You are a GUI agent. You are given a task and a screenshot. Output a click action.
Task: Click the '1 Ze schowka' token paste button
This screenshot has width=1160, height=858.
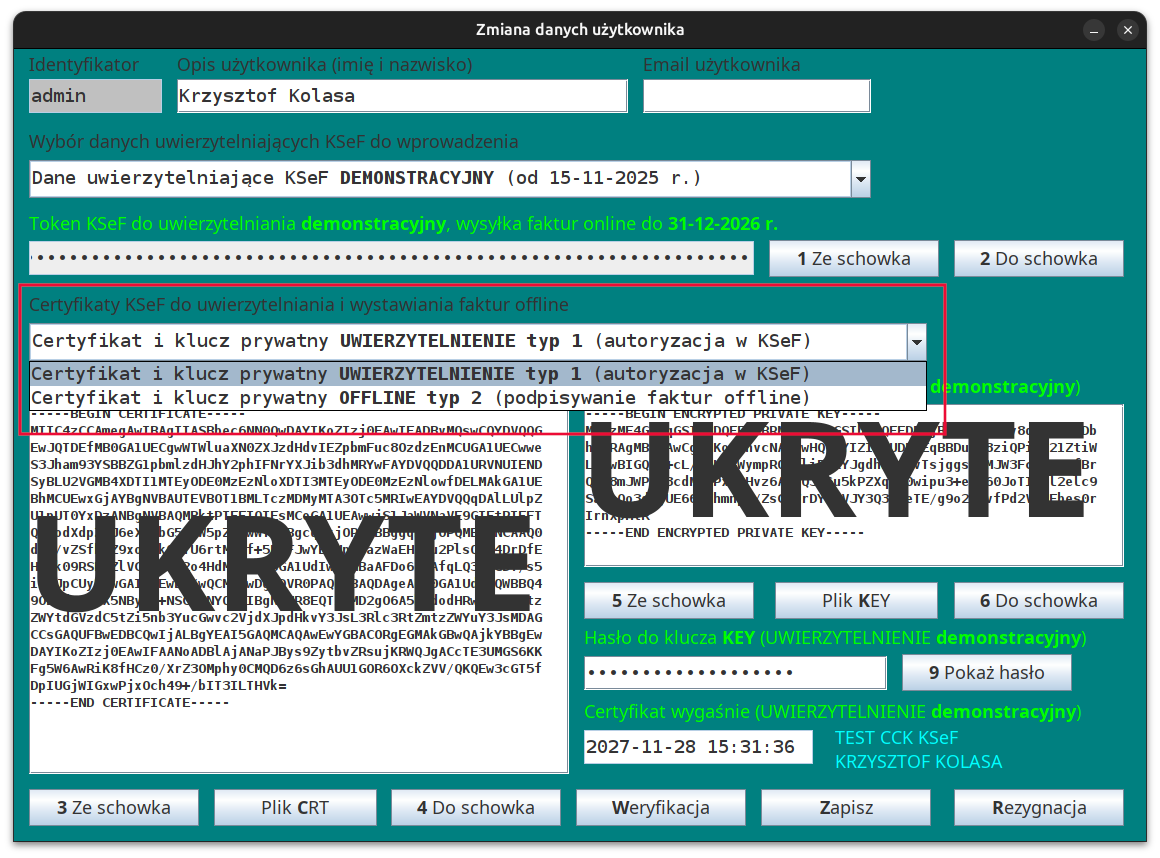[853, 258]
